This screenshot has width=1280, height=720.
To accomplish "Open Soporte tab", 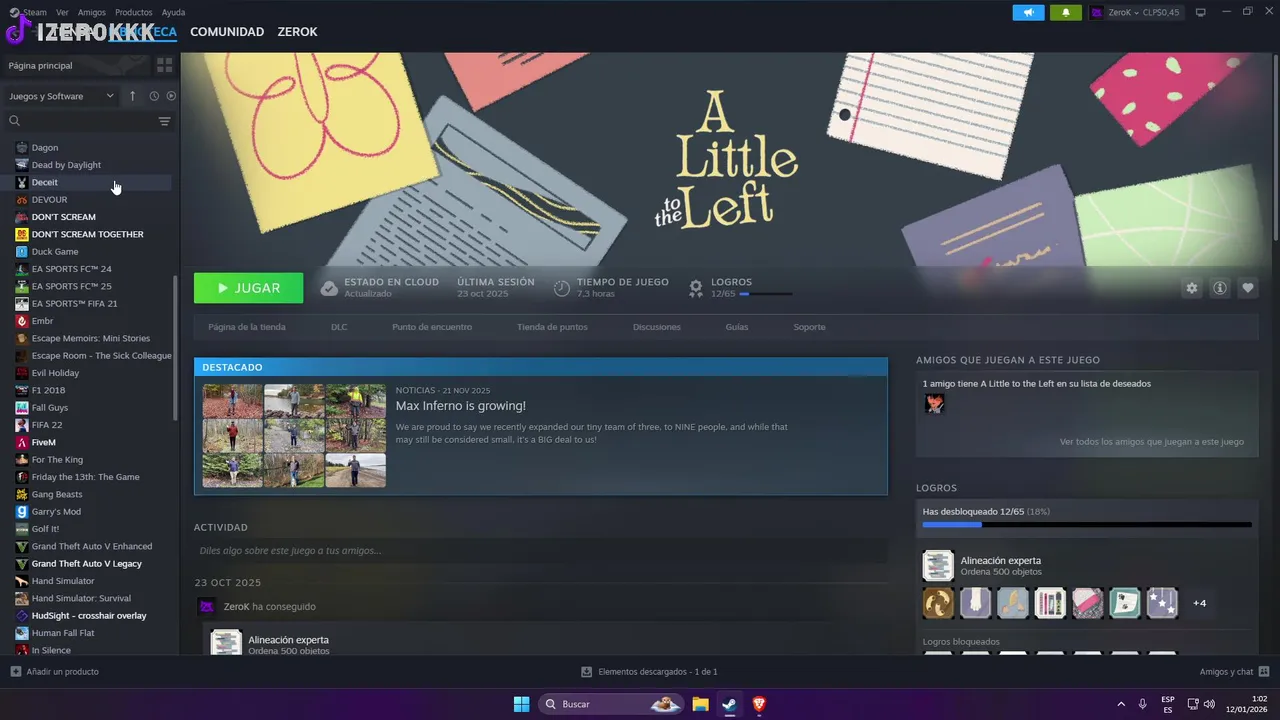I will (810, 327).
